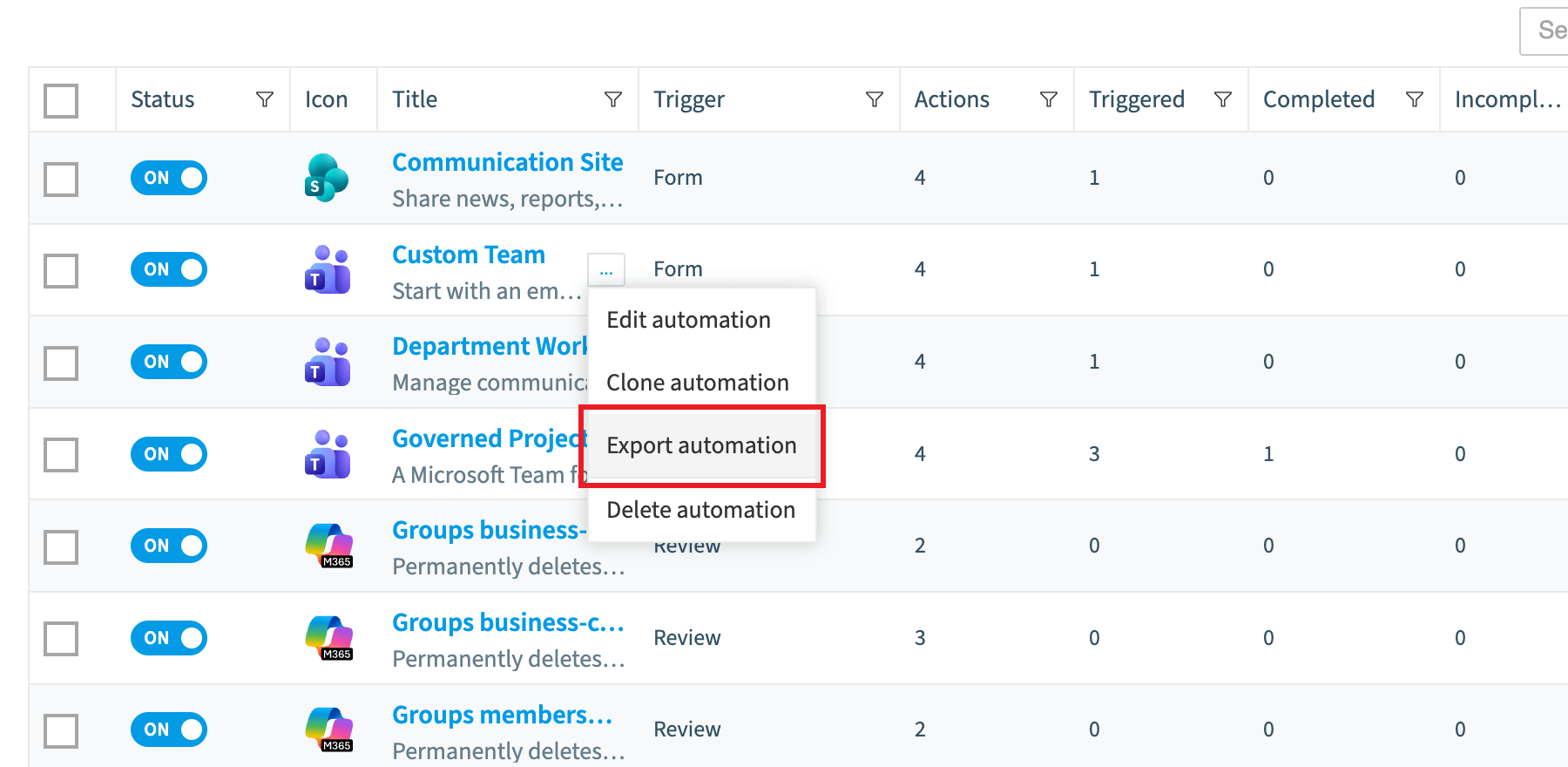Tick the Department Work row checkbox
Screen dimensions: 1568x767
point(61,363)
